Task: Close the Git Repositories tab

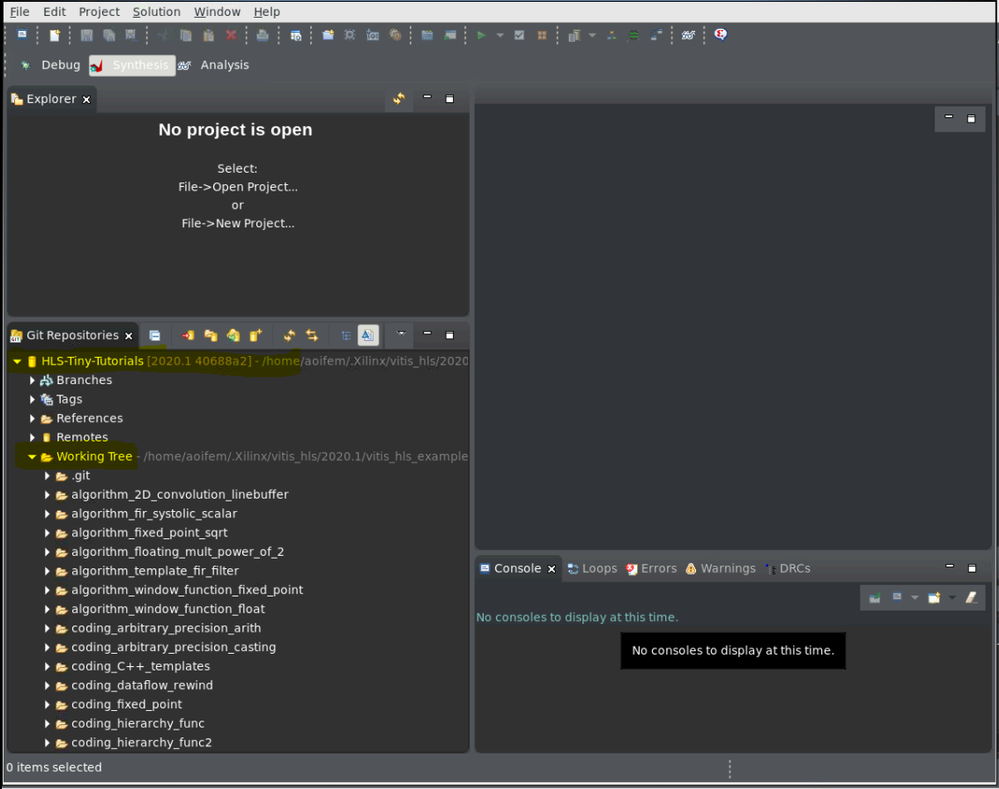Action: [x=129, y=336]
